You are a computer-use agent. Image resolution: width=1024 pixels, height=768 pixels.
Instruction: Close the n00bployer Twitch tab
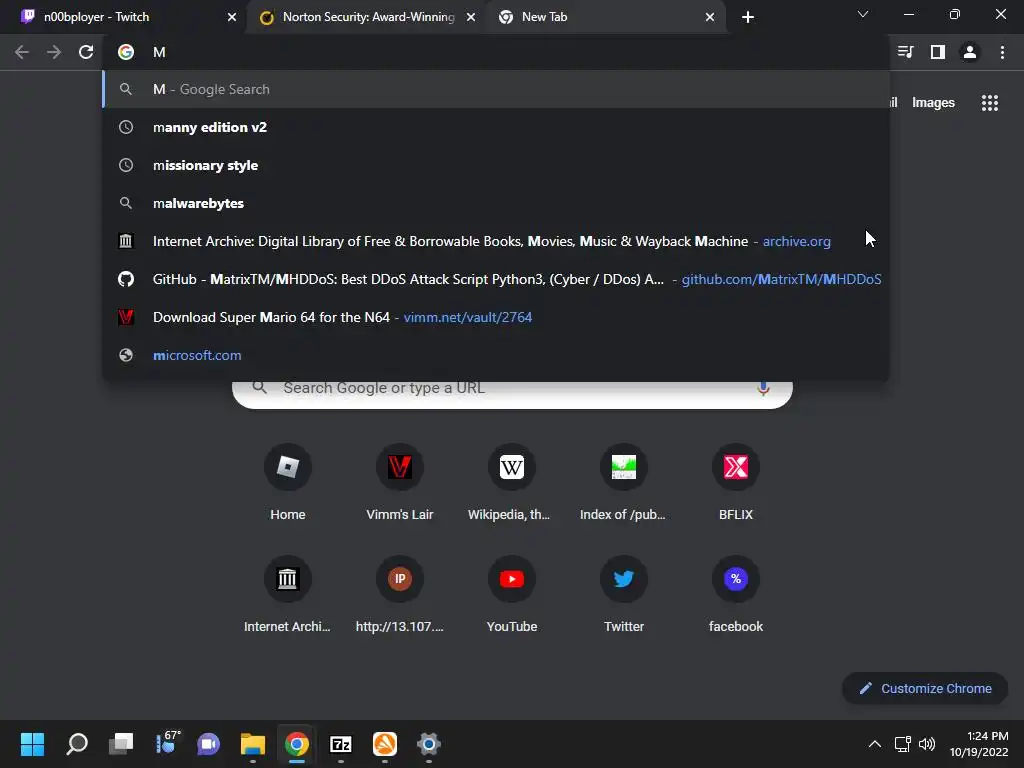pyautogui.click(x=232, y=17)
